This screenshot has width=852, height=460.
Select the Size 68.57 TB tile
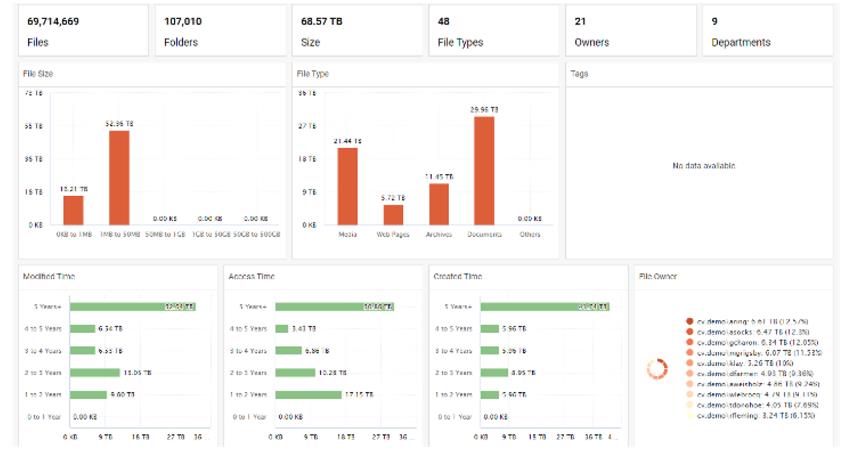356,31
